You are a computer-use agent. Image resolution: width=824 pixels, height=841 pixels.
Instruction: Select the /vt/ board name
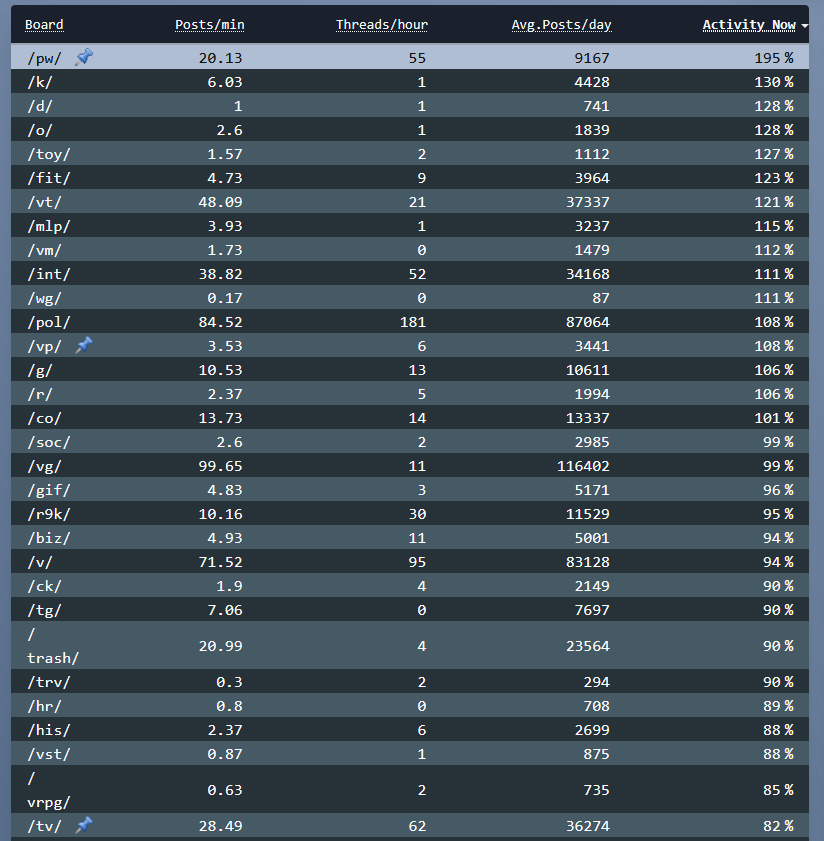[x=45, y=202]
